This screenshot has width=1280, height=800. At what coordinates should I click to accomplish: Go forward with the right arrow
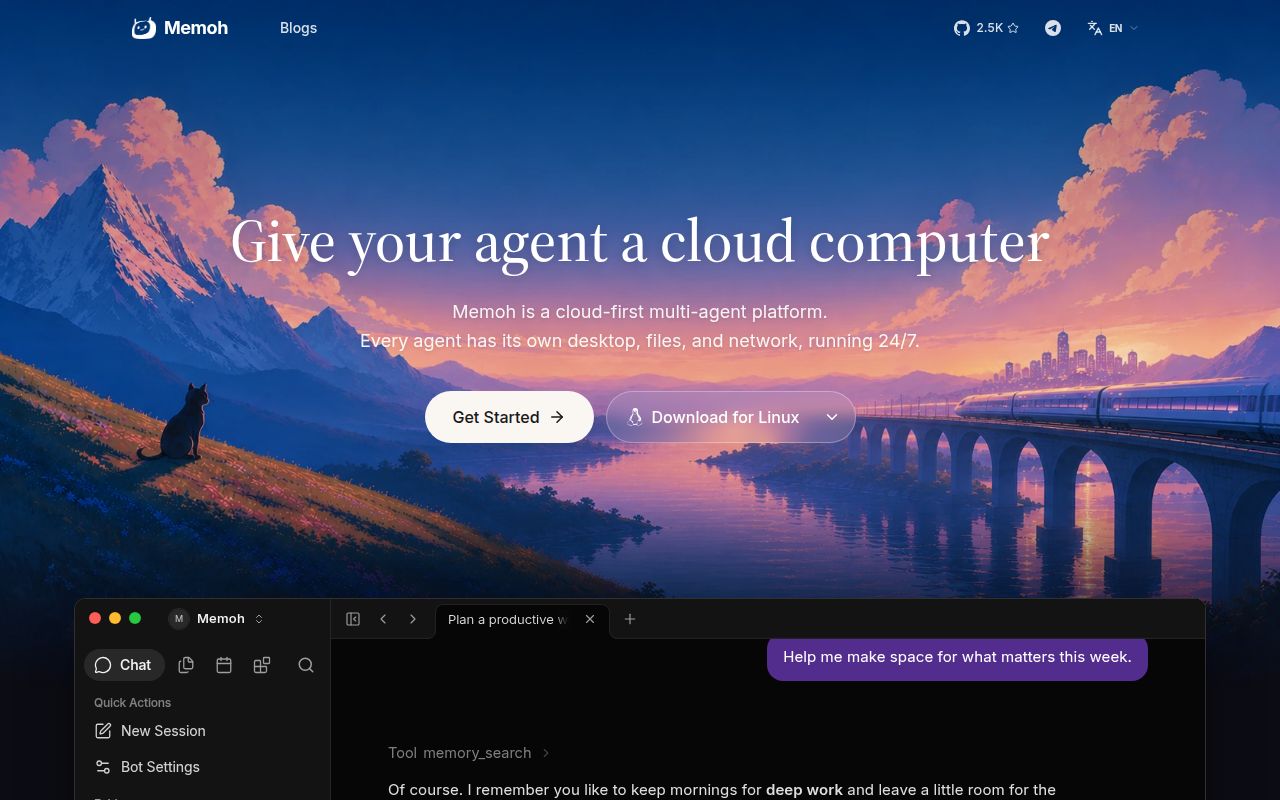click(x=413, y=619)
